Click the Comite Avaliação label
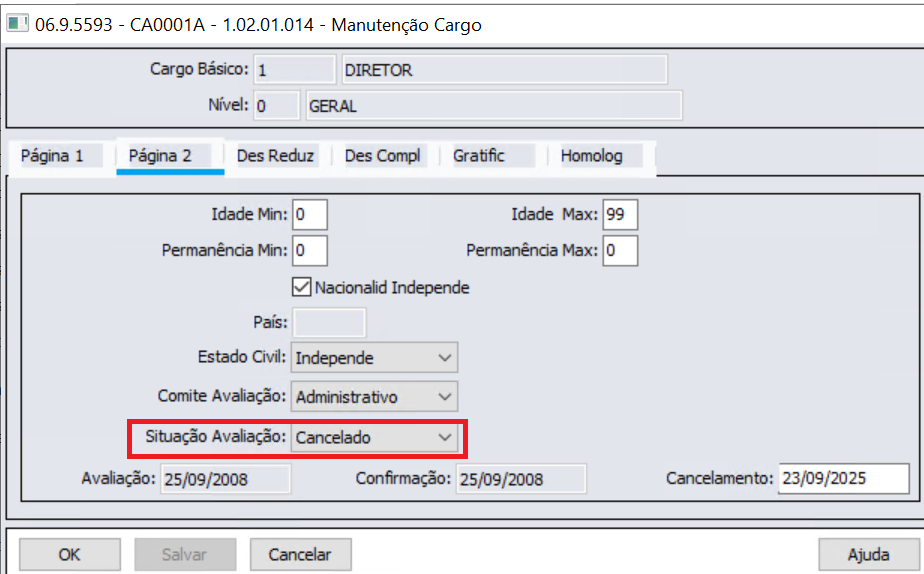This screenshot has width=924, height=574. 222,396
